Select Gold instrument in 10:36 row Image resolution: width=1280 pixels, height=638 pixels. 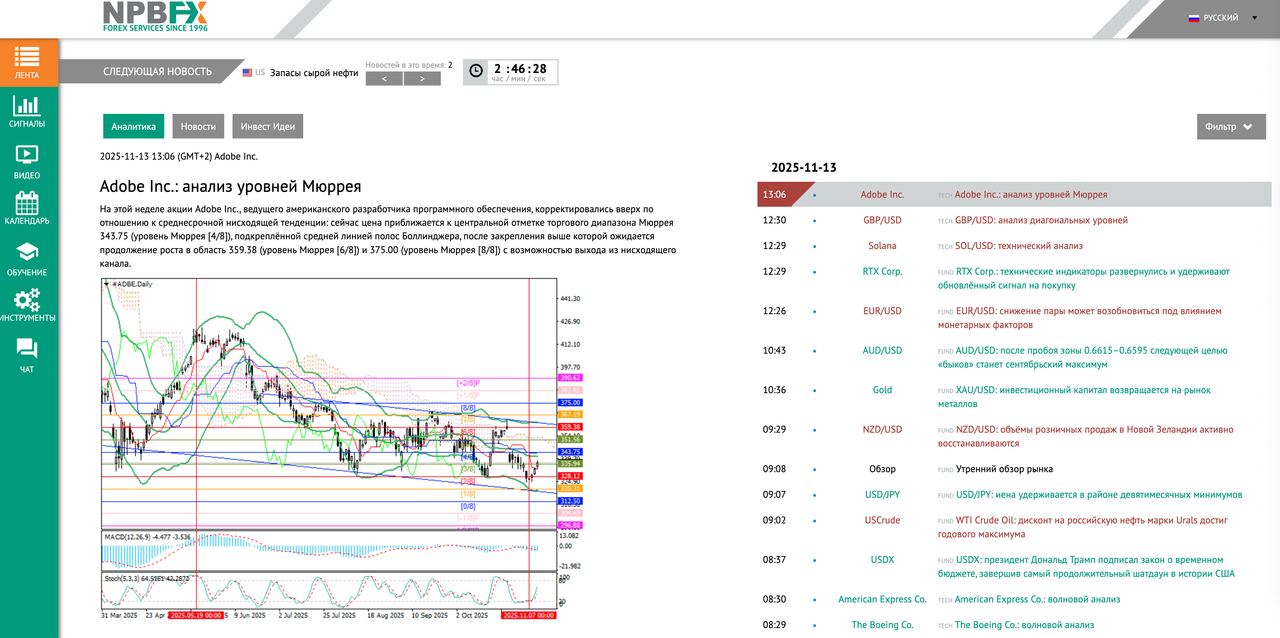click(882, 390)
